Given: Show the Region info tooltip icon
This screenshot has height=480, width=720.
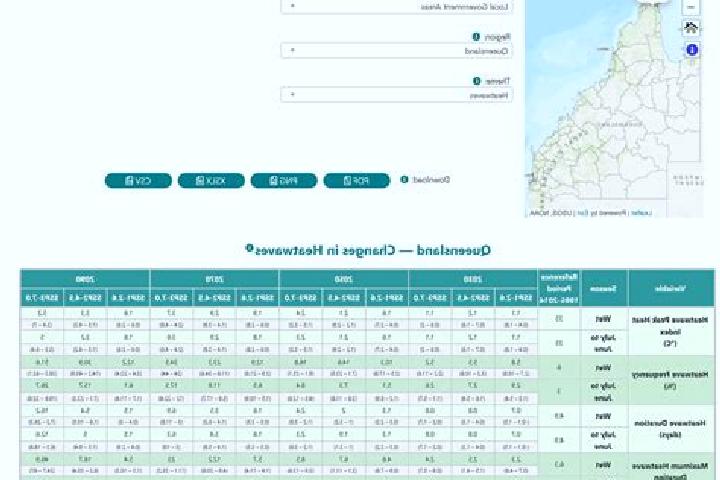Looking at the screenshot, I should [x=476, y=37].
